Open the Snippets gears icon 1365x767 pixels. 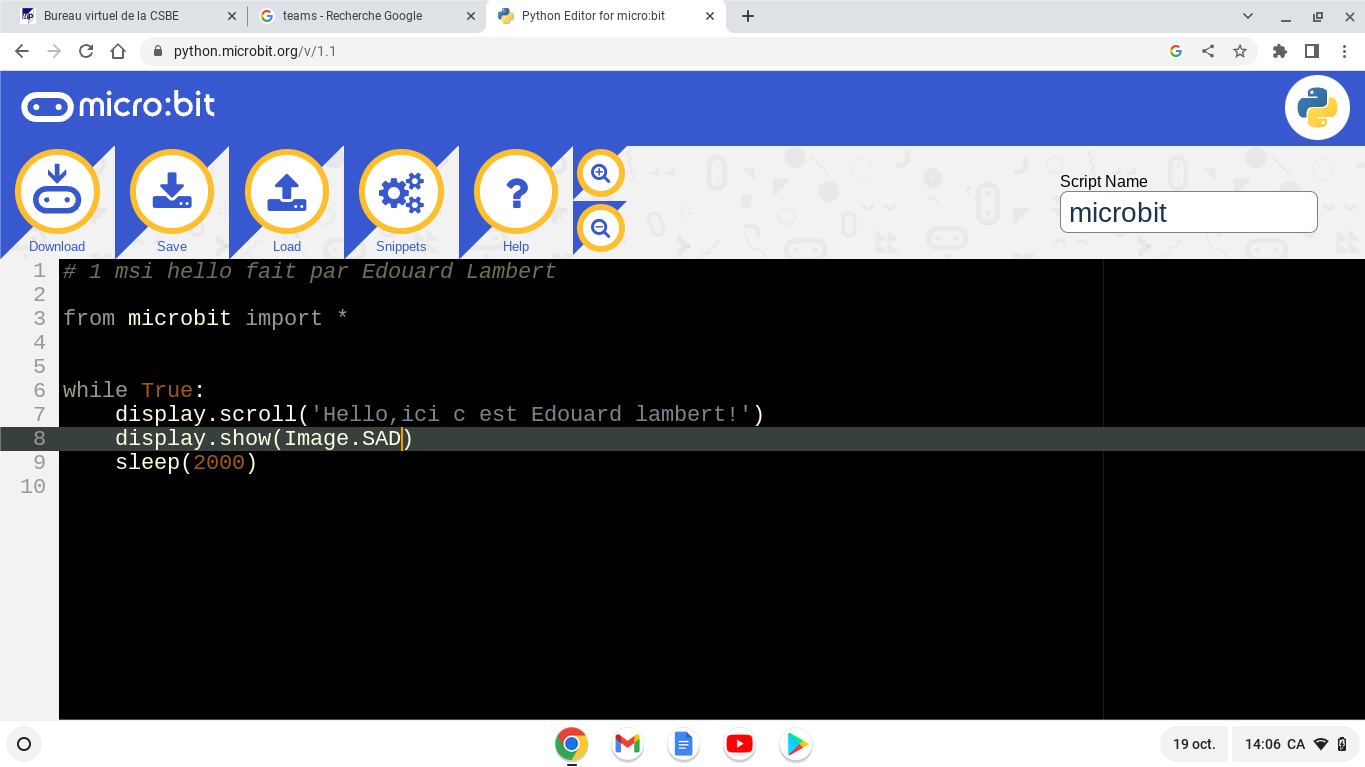pyautogui.click(x=401, y=192)
